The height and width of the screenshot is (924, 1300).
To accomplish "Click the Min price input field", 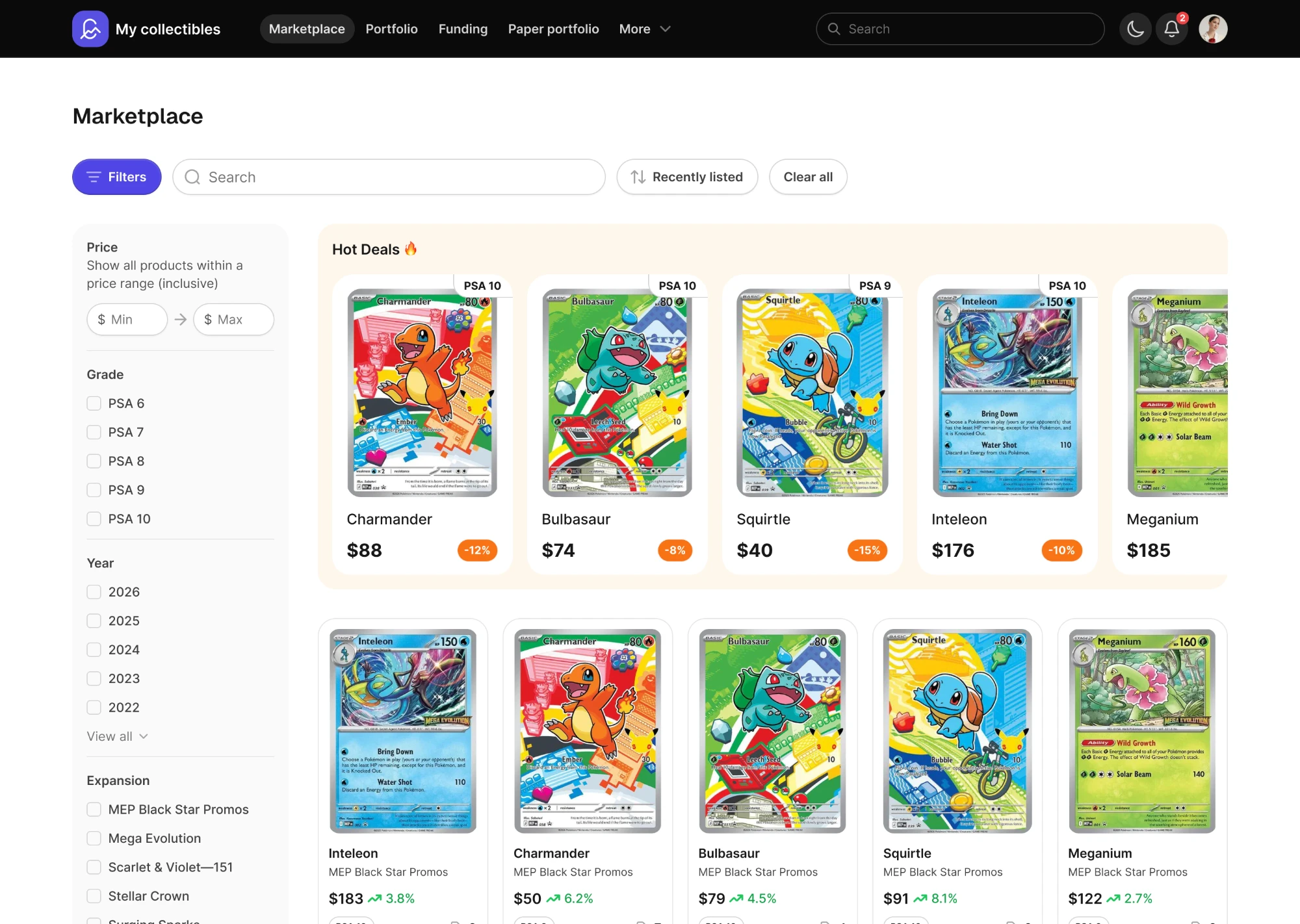I will coord(127,319).
